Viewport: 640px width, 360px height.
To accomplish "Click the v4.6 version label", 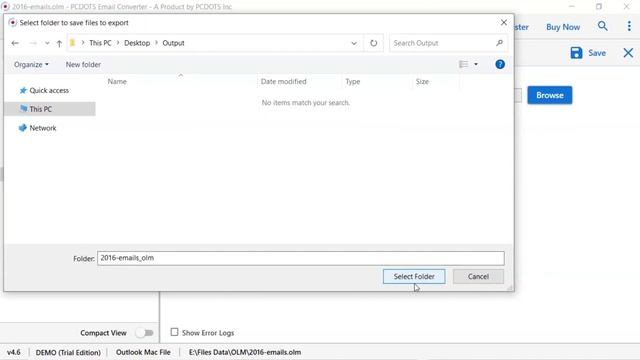I will (x=13, y=352).
